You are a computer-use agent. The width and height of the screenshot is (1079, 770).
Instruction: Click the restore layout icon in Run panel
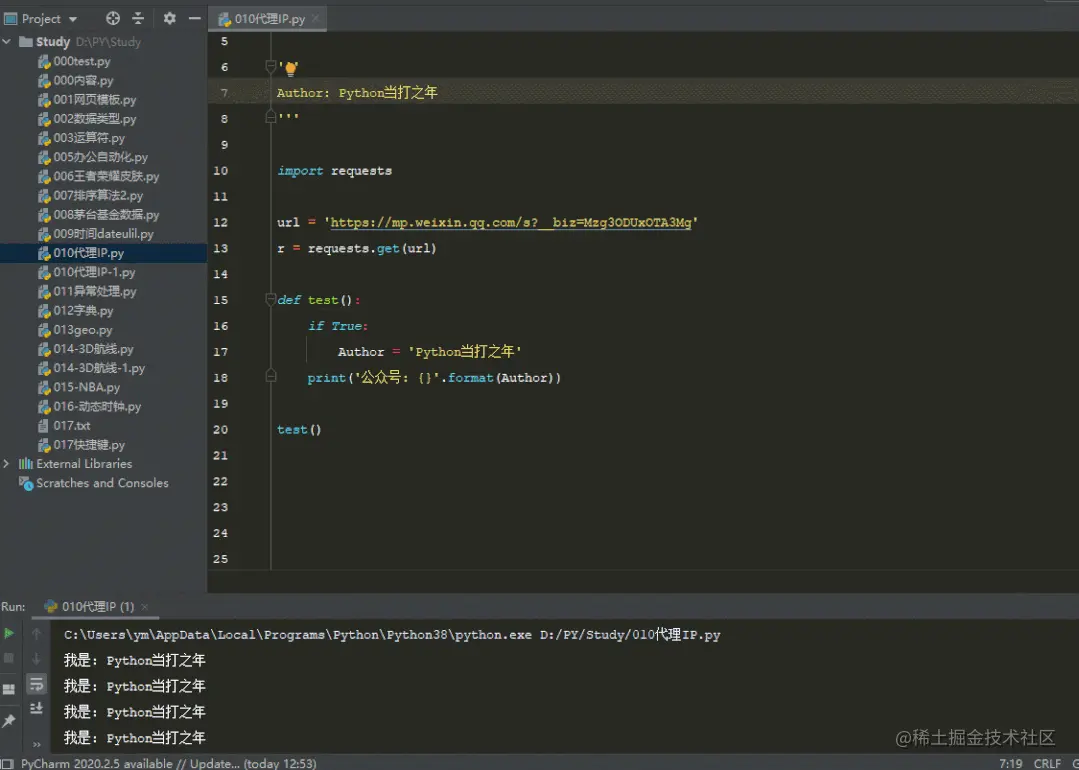pos(9,689)
